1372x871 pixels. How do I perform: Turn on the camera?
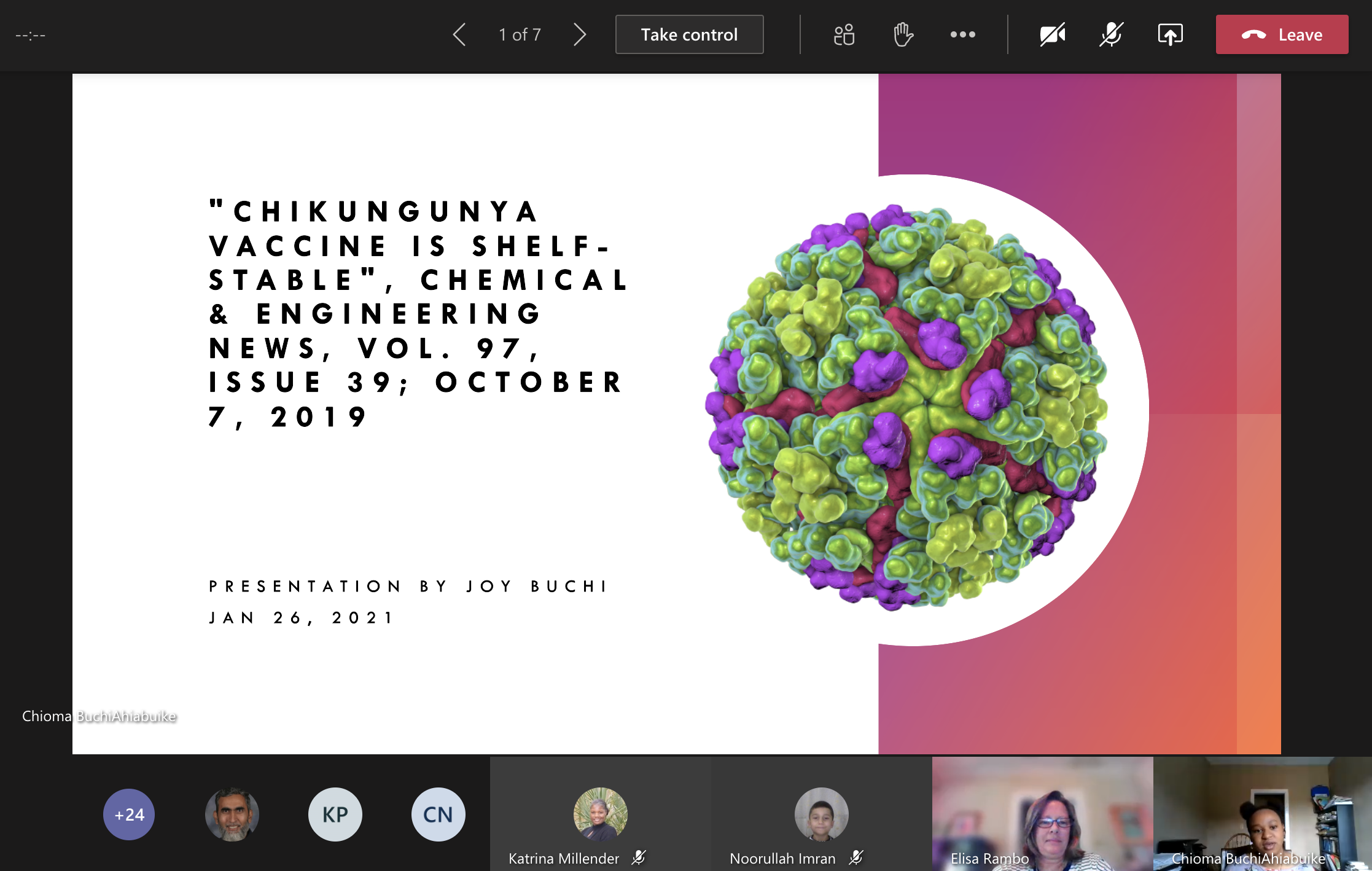[x=1052, y=35]
